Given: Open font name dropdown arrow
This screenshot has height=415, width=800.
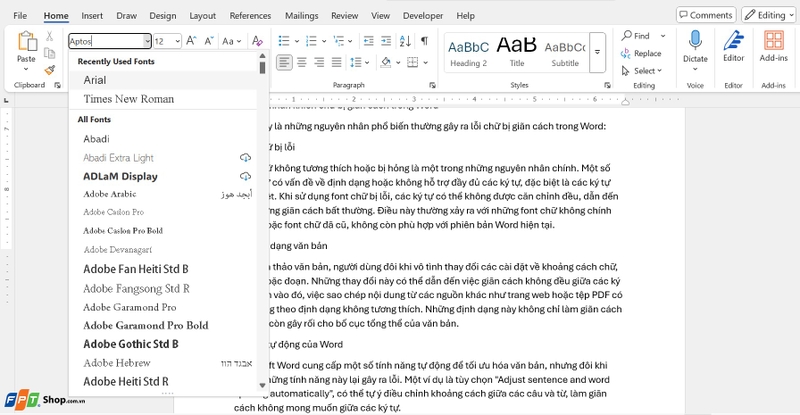Looking at the screenshot, I should click(147, 41).
